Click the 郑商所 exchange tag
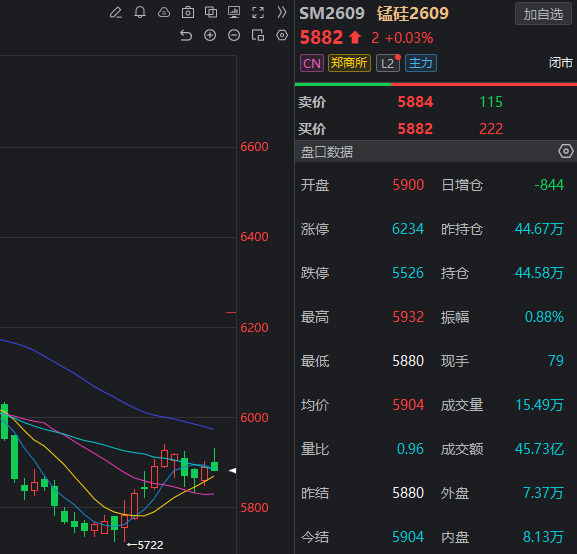The image size is (577, 554). tap(349, 63)
